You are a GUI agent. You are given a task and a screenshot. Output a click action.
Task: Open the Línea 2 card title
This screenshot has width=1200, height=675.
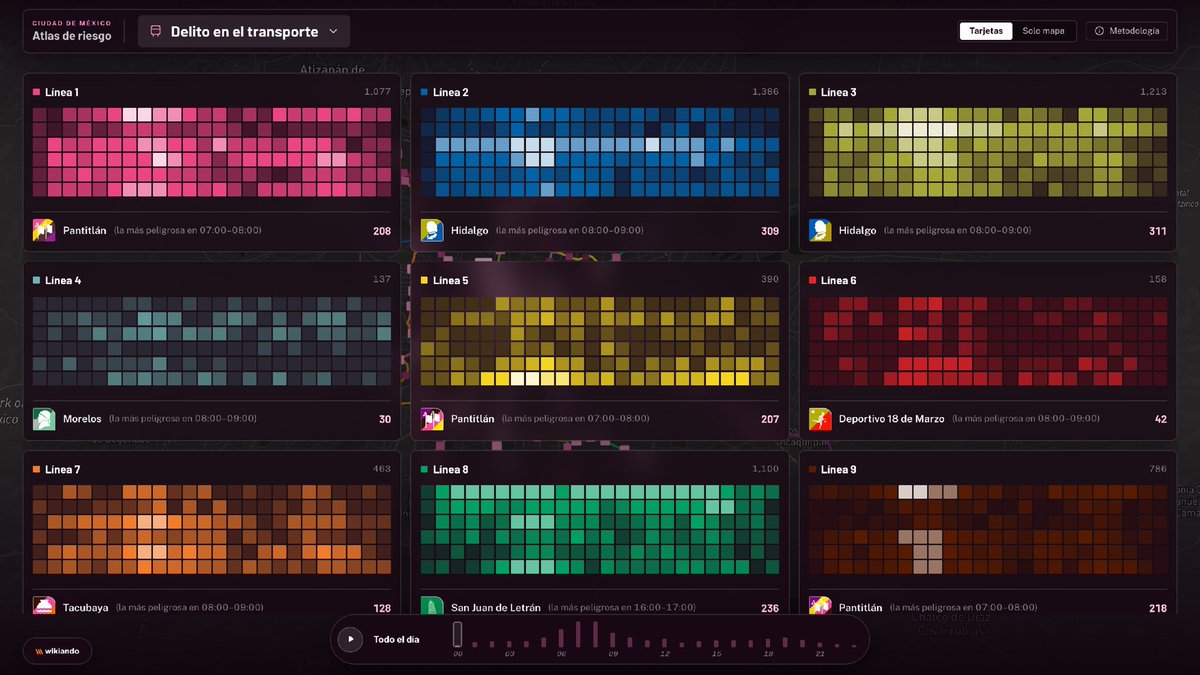point(451,92)
